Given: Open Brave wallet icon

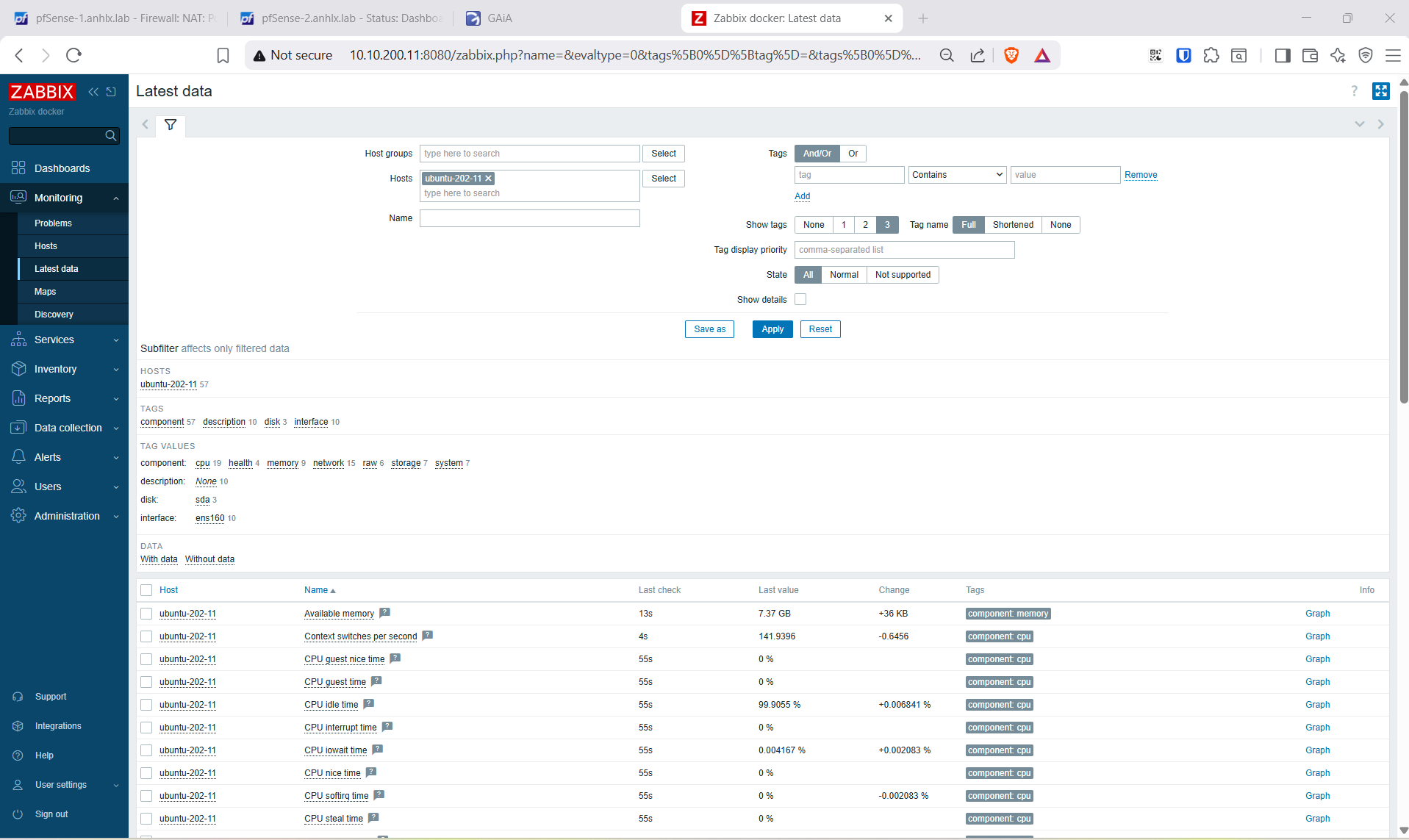Looking at the screenshot, I should click(x=1310, y=55).
